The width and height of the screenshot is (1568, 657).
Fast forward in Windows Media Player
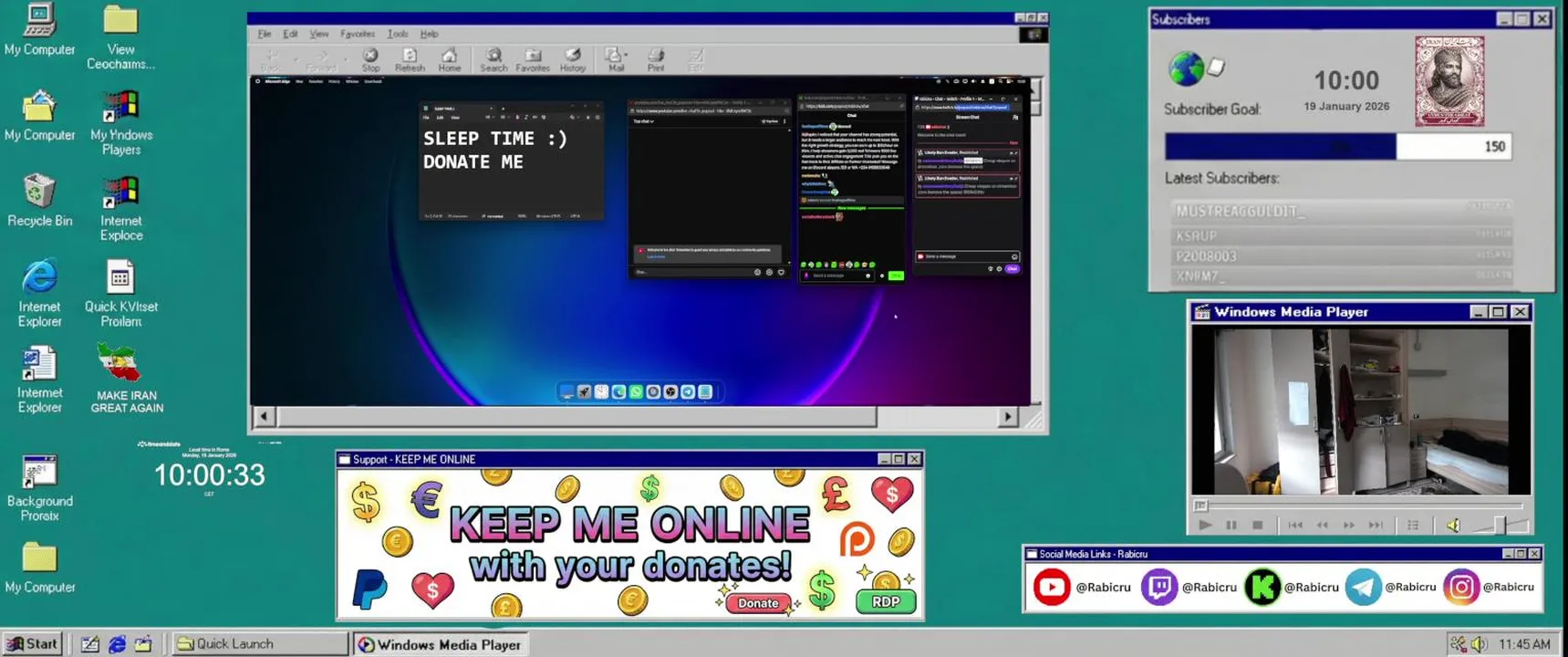(x=1348, y=525)
